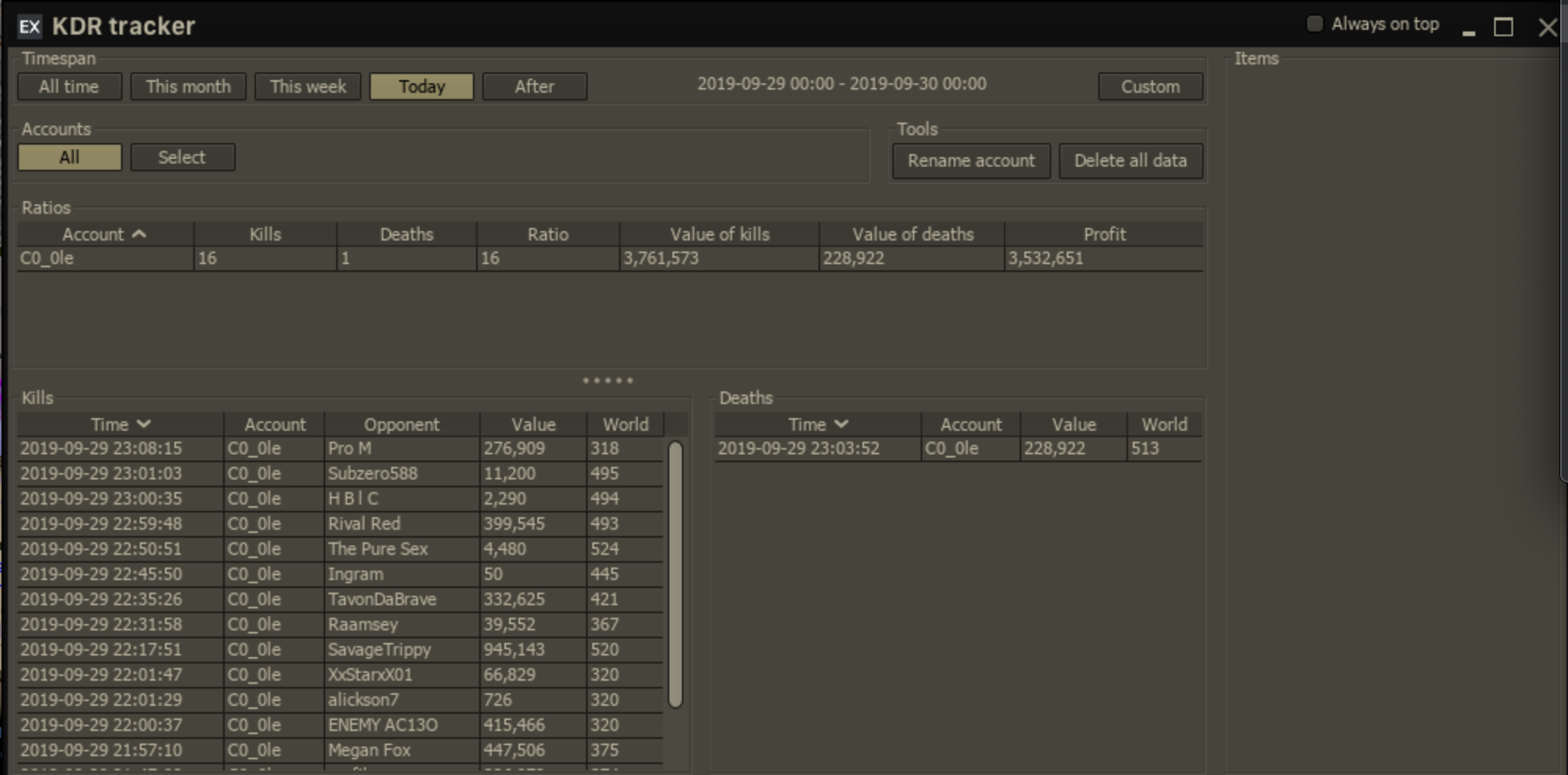This screenshot has height=775, width=1568.
Task: Enable the Always on top checkbox
Action: [x=1314, y=24]
